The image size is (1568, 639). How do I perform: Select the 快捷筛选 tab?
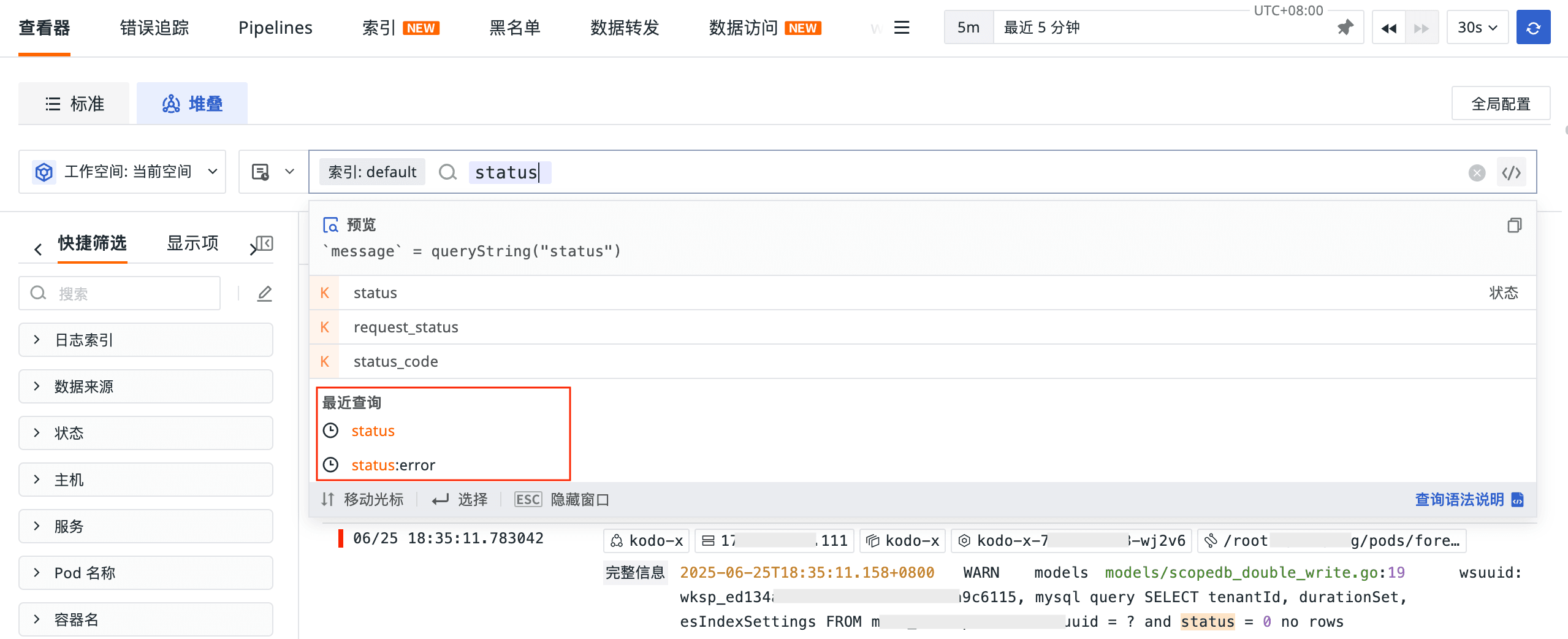point(92,243)
